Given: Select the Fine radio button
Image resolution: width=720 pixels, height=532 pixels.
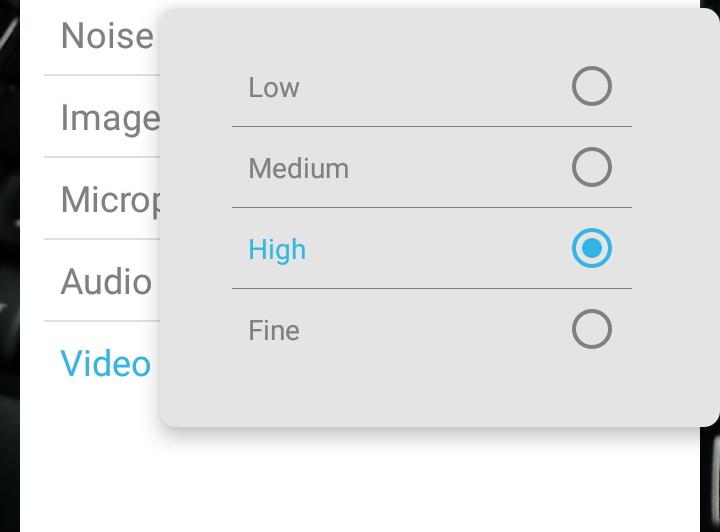Looking at the screenshot, I should pos(591,330).
